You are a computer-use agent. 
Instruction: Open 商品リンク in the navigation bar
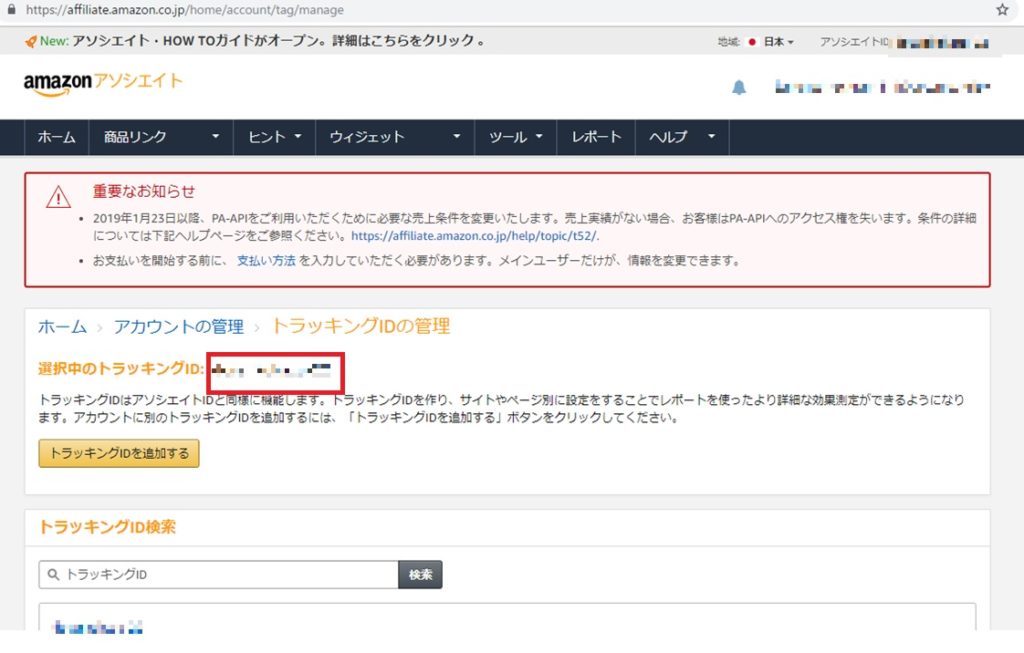click(x=135, y=137)
